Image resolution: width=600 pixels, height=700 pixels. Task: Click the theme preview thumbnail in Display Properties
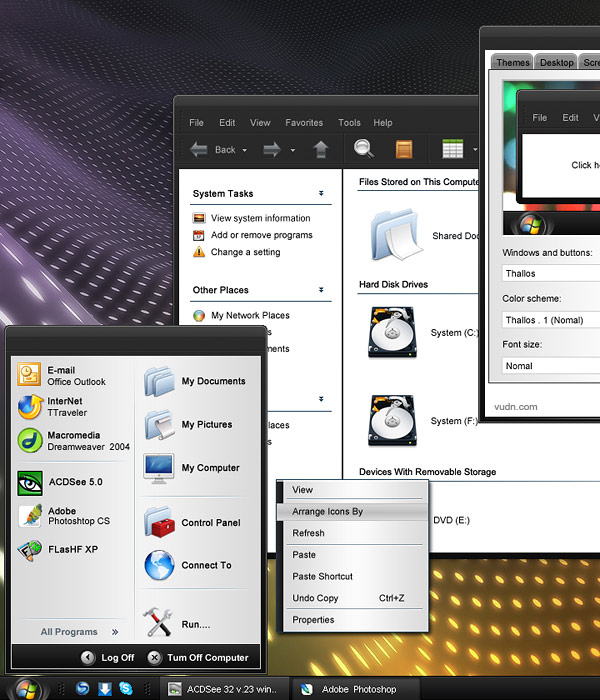(x=551, y=158)
